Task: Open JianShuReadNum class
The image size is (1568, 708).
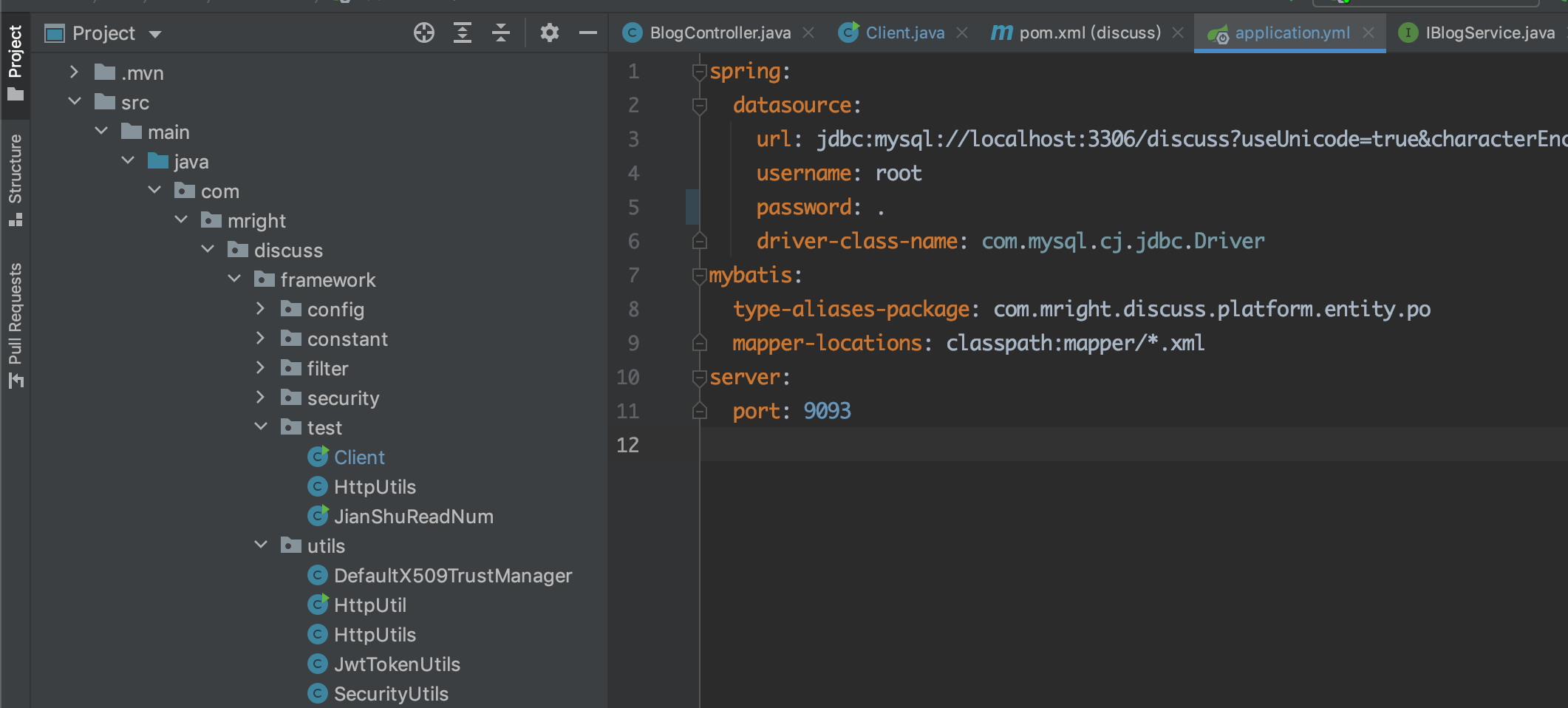Action: point(413,517)
